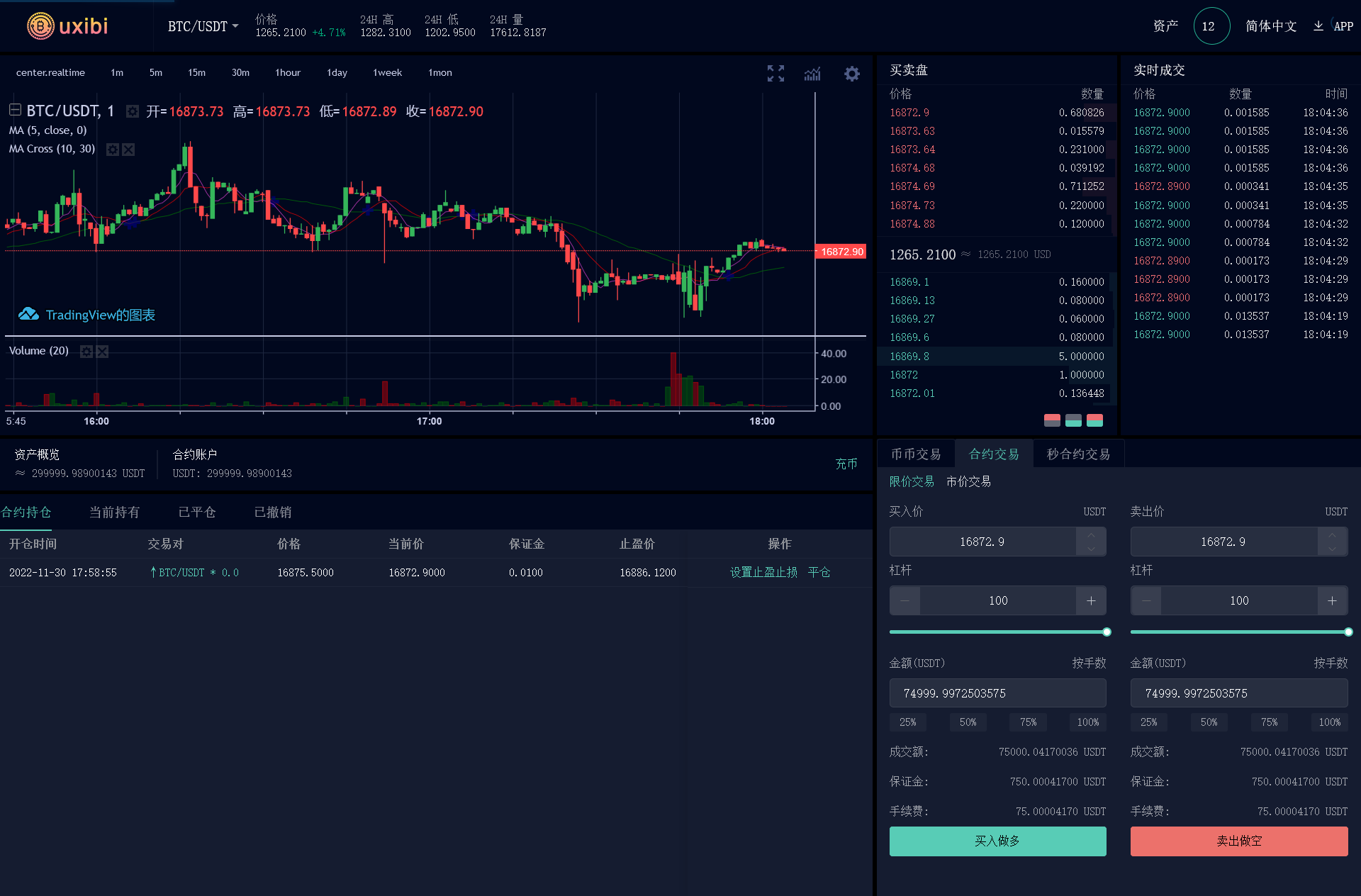Click the green 买入做多 button
Screen dimensions: 1361x896
[997, 841]
